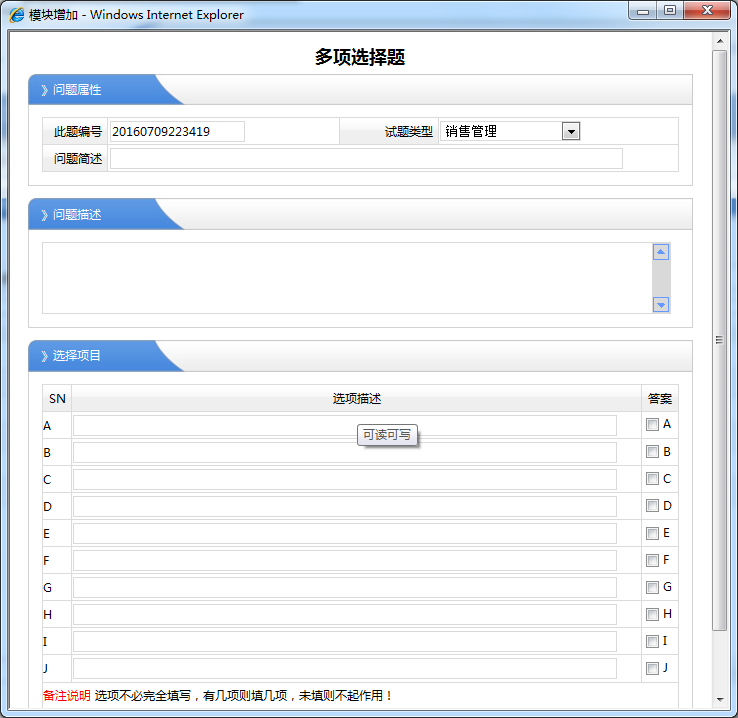This screenshot has width=738, height=718.
Task: Click the 此题编号 input field
Action: coord(177,132)
